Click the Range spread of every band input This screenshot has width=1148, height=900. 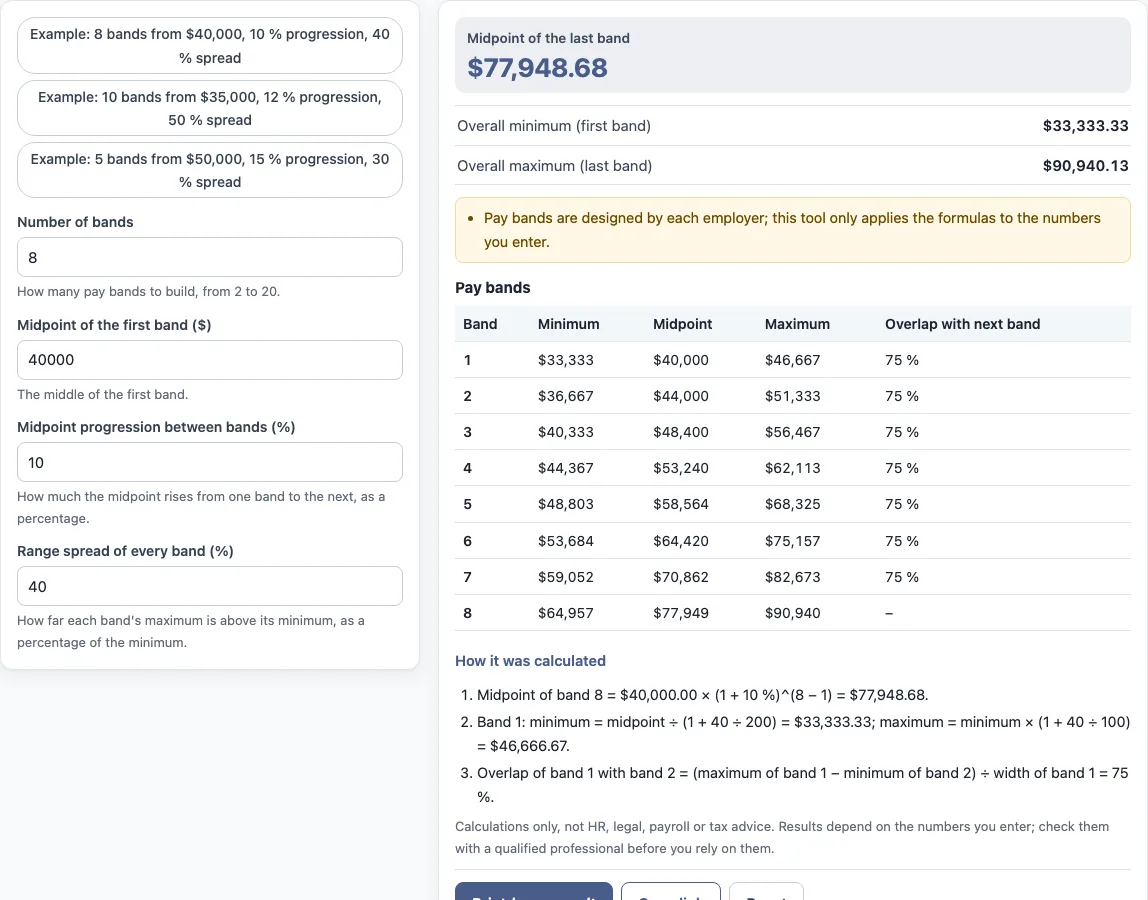pos(209,586)
